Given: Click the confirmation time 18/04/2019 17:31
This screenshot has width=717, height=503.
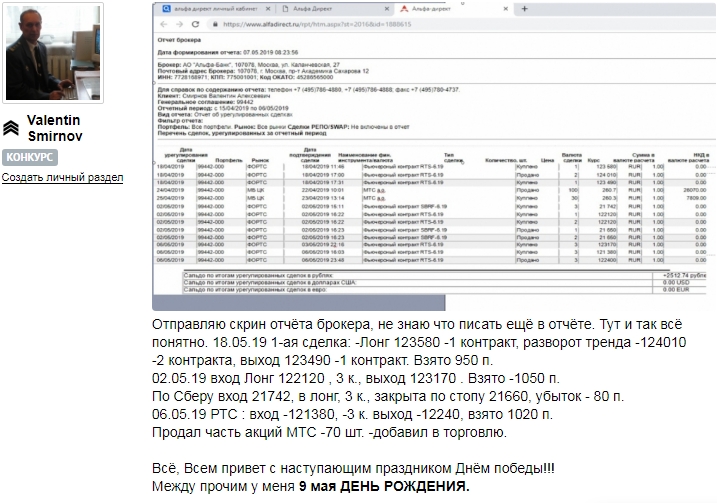Looking at the screenshot, I should tap(323, 182).
